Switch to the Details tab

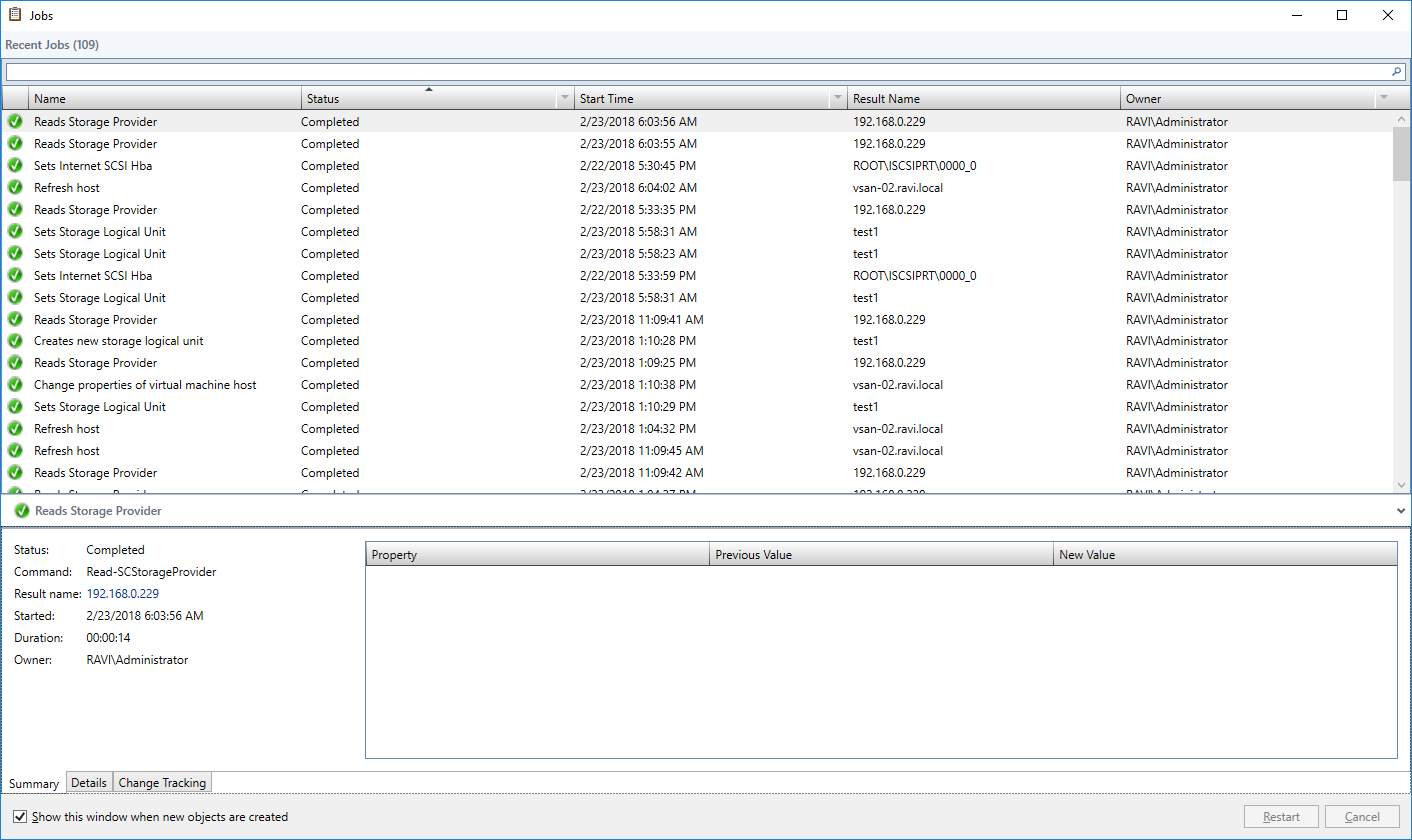[x=89, y=783]
